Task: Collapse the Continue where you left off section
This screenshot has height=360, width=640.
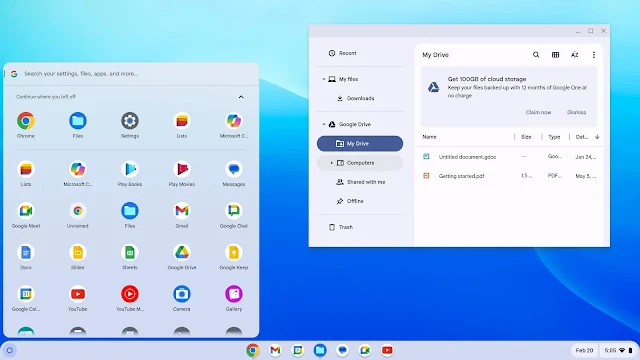Action: tap(241, 97)
